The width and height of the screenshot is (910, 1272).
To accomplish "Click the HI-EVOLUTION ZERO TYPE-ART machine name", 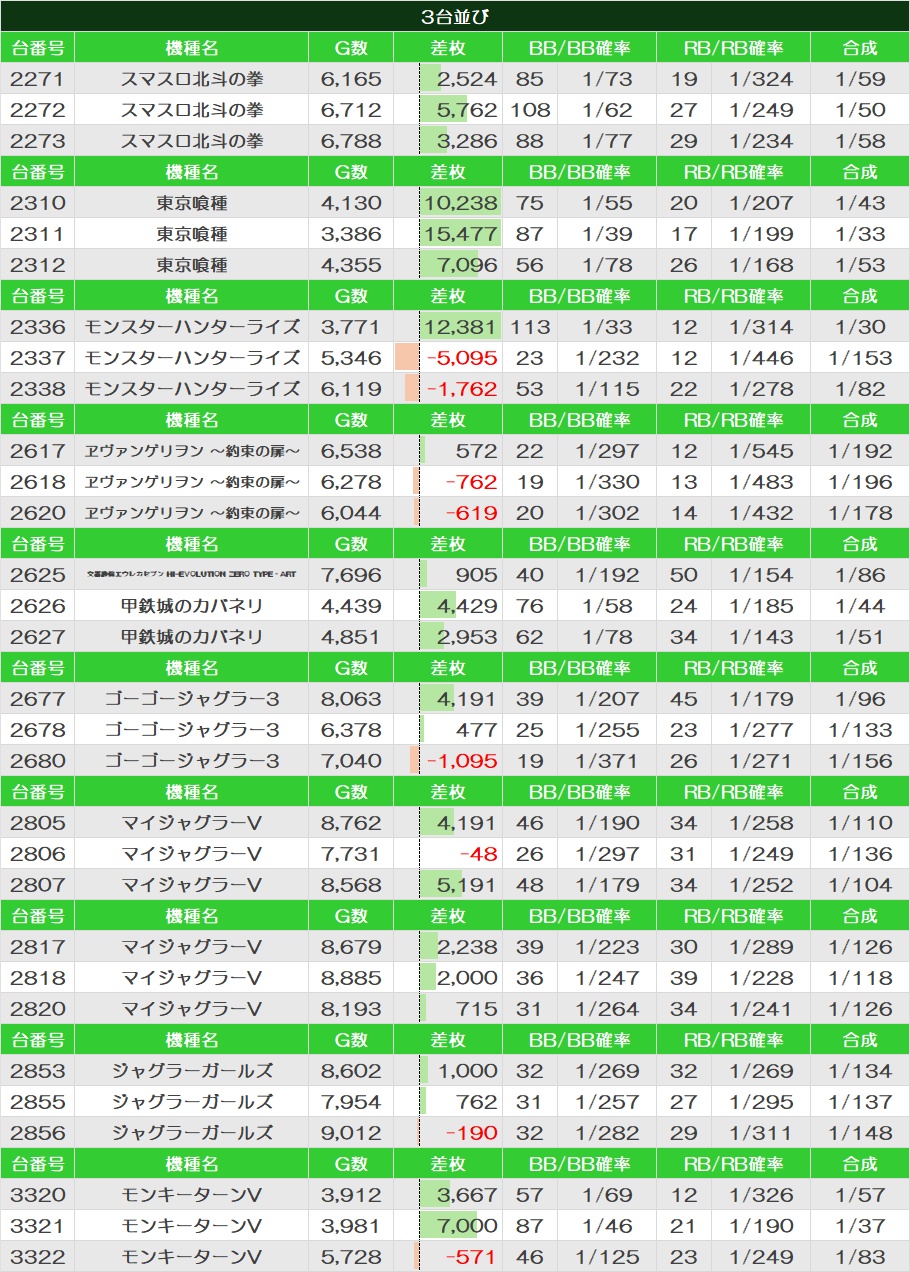I will [192, 575].
